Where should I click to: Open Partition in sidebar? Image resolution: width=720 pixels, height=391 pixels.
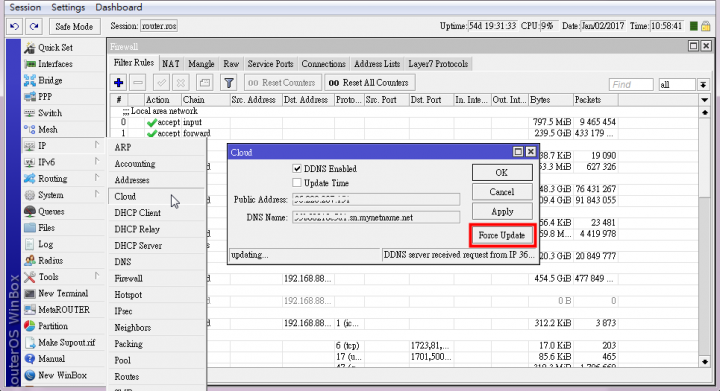click(53, 326)
